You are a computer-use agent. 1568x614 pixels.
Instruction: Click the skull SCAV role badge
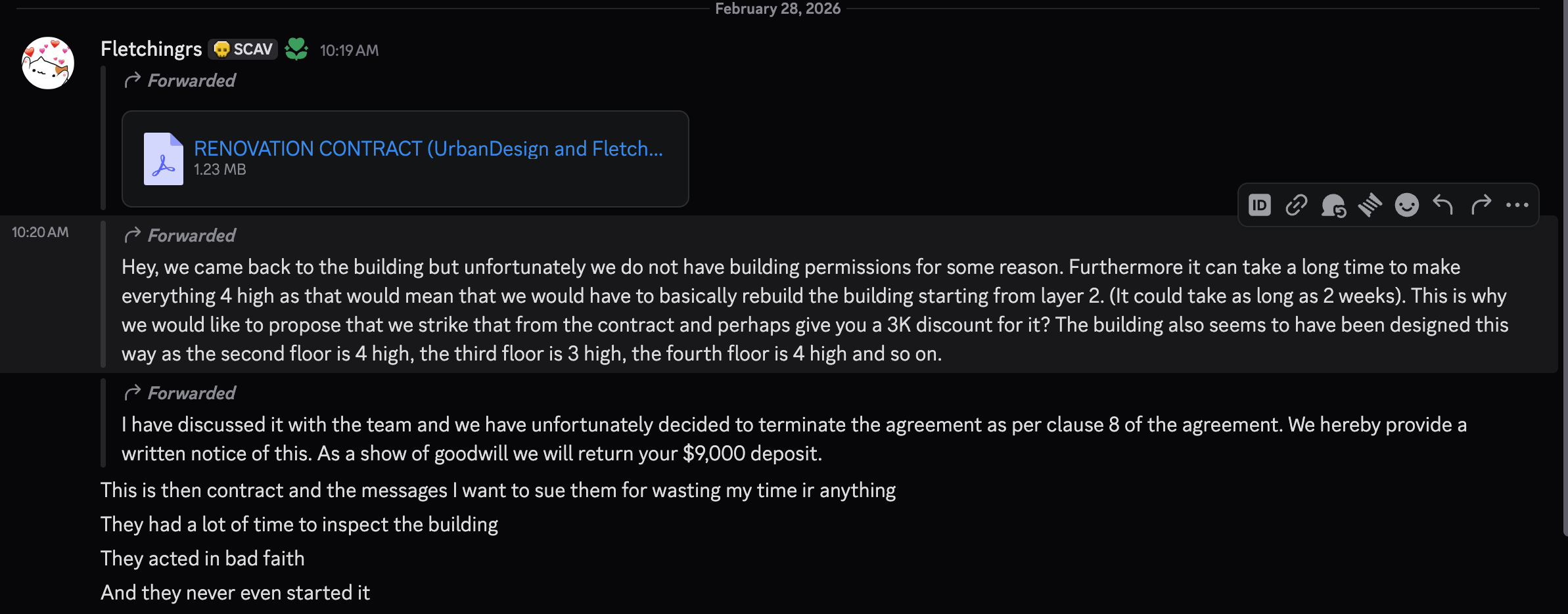coord(242,49)
